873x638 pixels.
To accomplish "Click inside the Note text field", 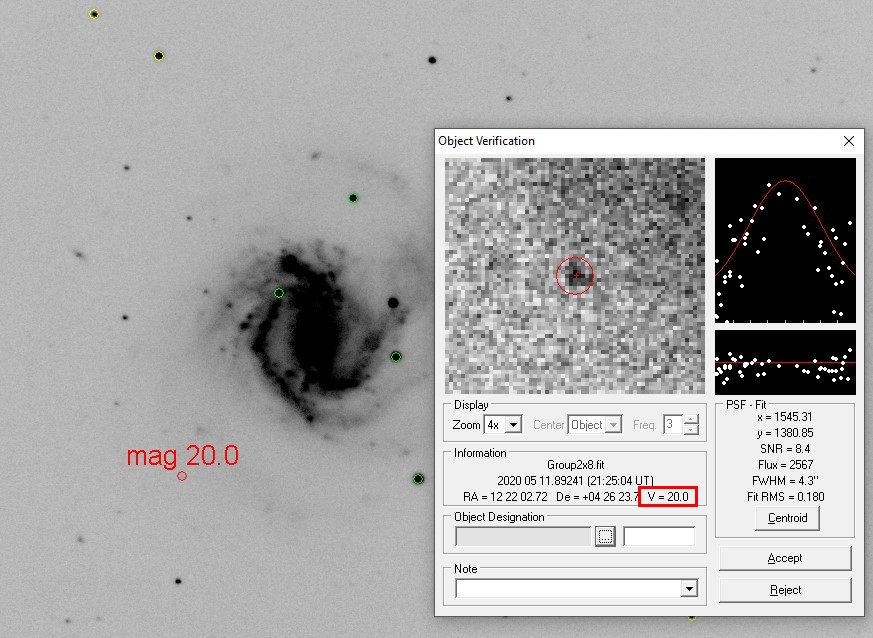I will pyautogui.click(x=567, y=589).
